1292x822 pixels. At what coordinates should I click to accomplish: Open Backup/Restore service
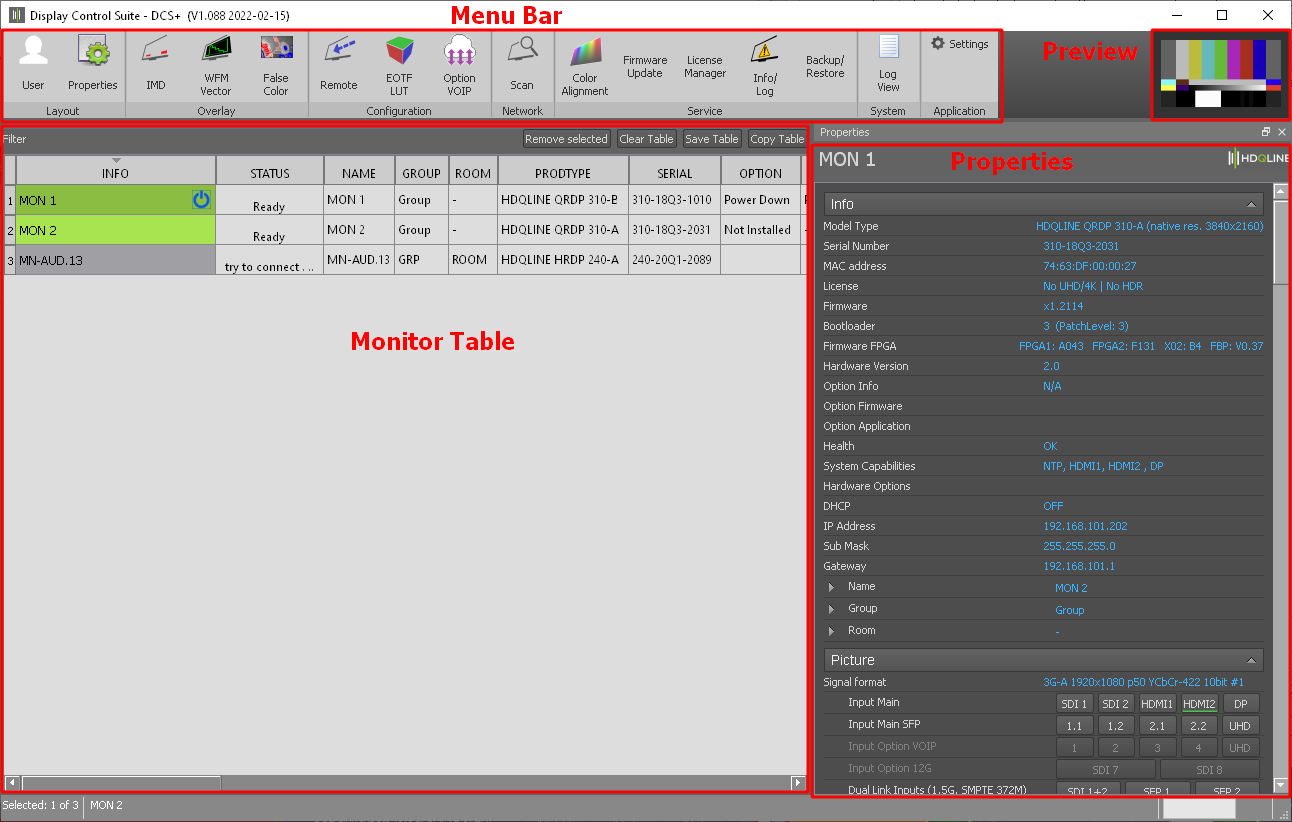(825, 67)
